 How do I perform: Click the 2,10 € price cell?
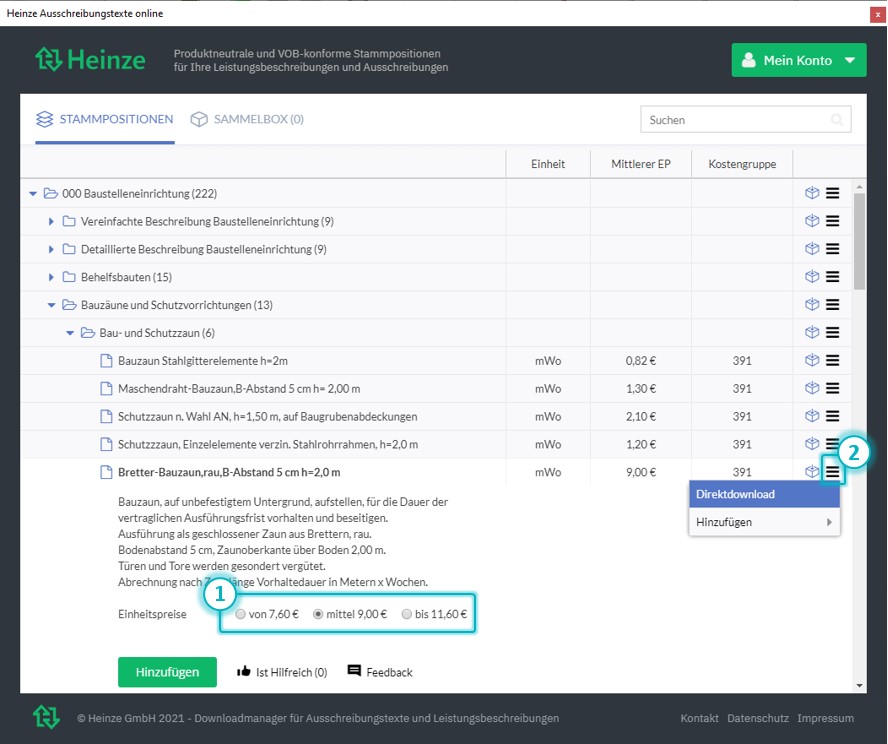click(641, 417)
